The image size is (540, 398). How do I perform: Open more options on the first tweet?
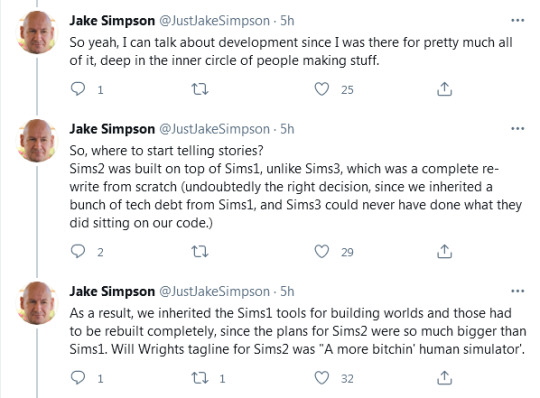tap(518, 21)
